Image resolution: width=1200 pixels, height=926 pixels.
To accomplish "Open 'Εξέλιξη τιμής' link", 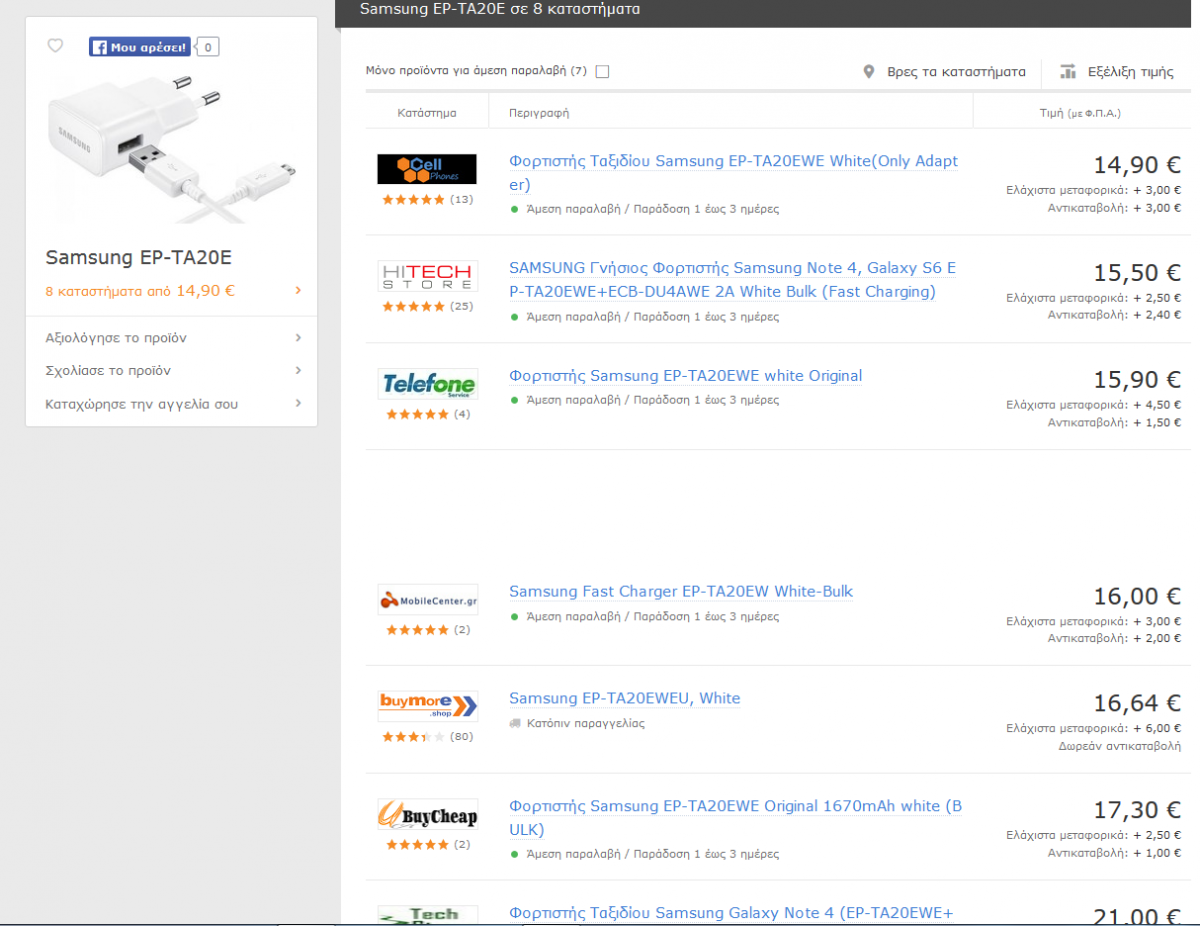I will (1131, 72).
